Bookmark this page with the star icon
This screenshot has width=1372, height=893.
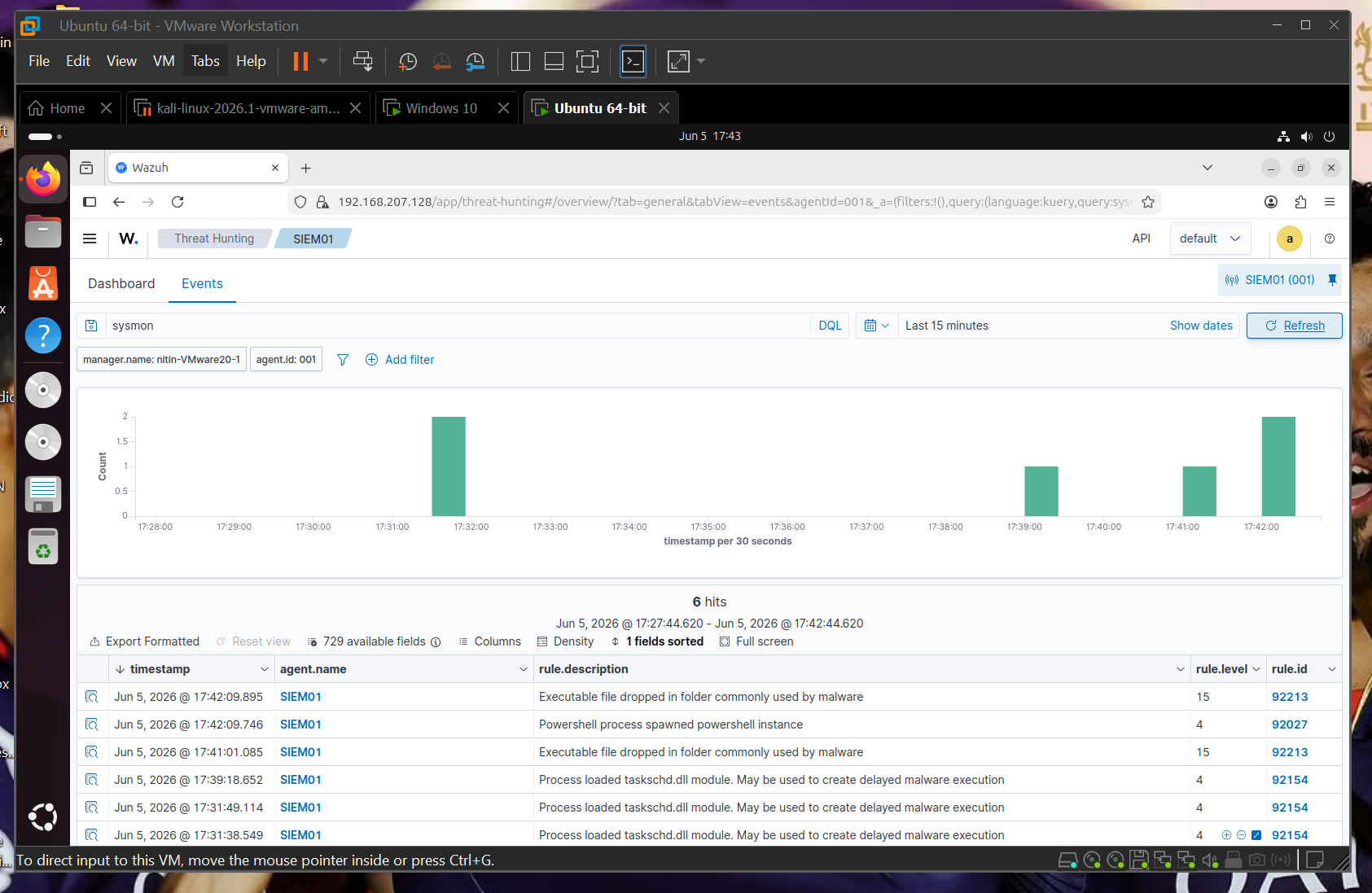pos(1148,202)
